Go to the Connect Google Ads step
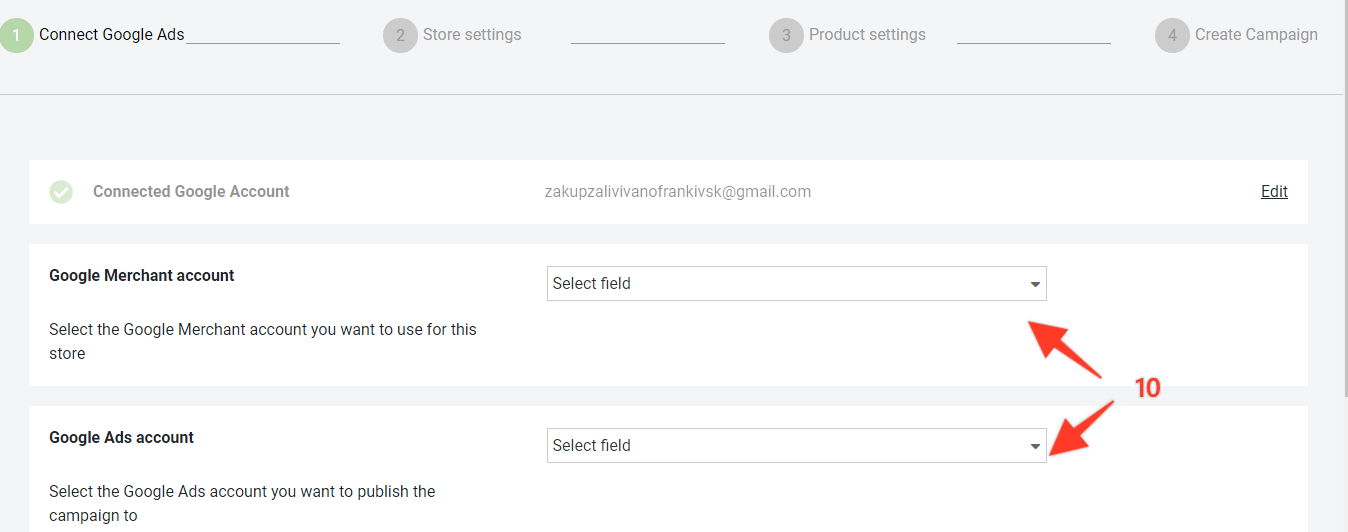The width and height of the screenshot is (1348, 532). coord(111,35)
